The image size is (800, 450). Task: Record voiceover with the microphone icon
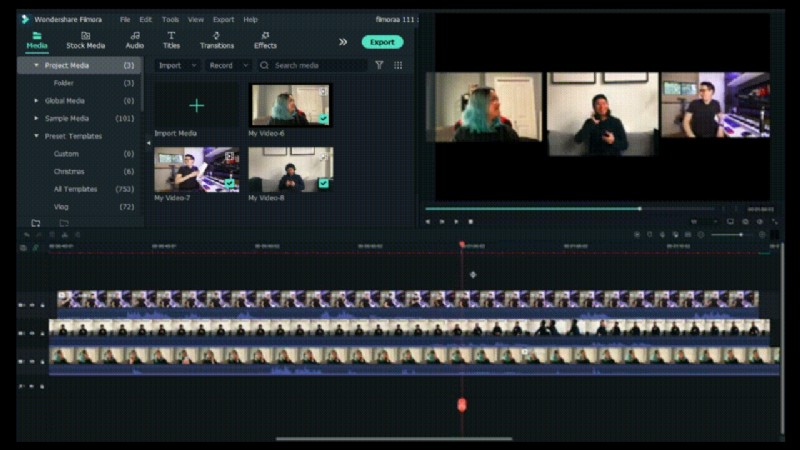pos(662,235)
